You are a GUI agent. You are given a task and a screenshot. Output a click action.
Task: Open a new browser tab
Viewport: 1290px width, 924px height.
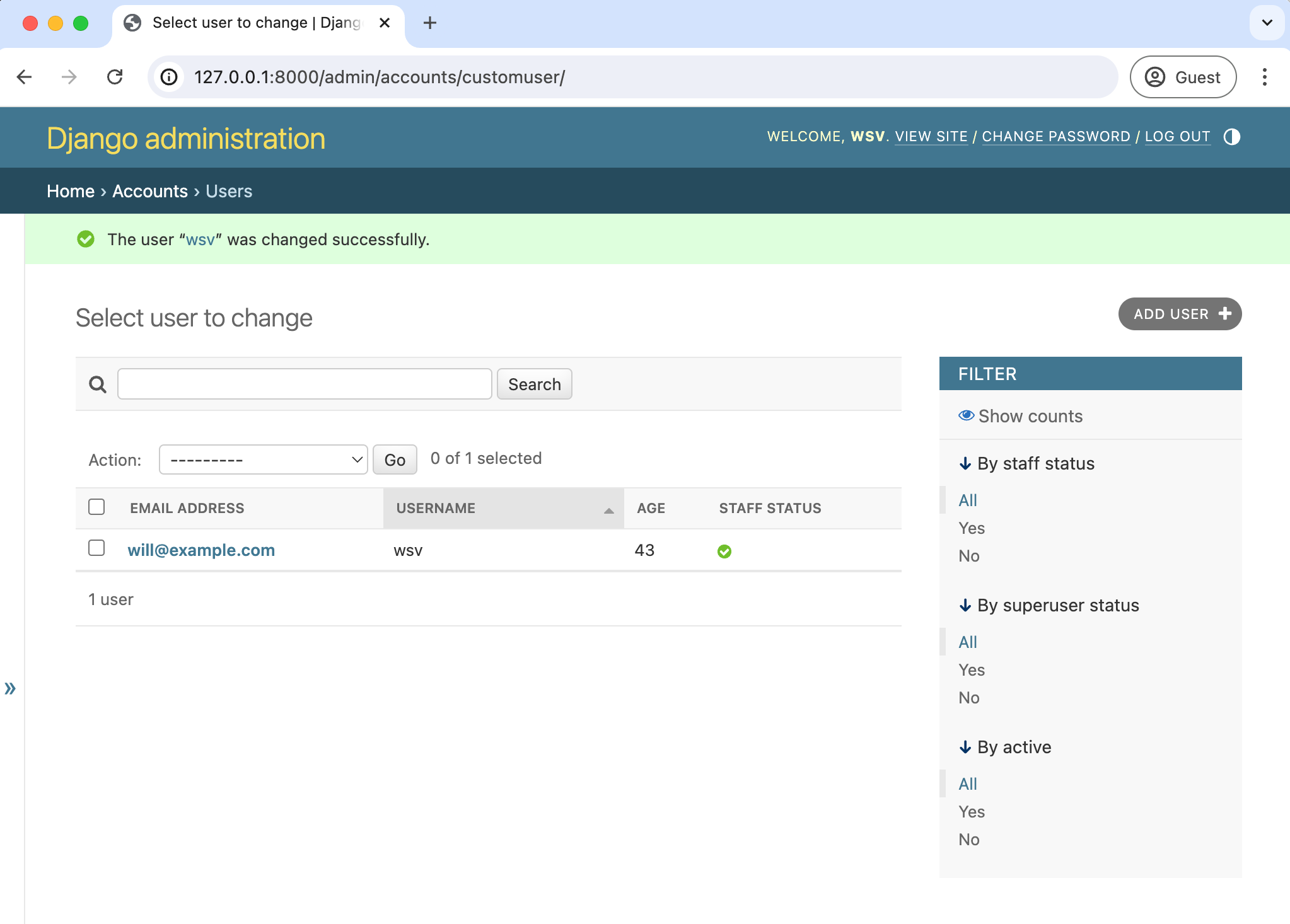430,23
